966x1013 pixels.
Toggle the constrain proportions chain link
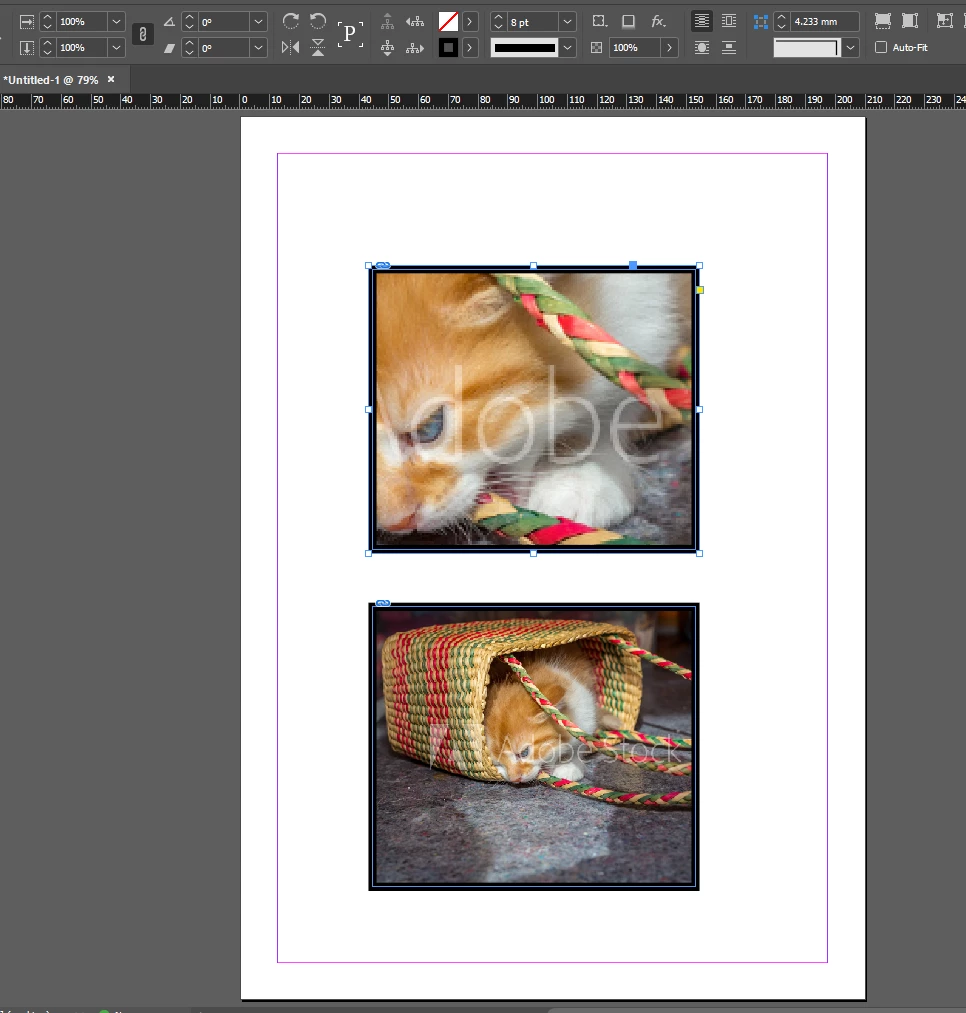click(143, 34)
